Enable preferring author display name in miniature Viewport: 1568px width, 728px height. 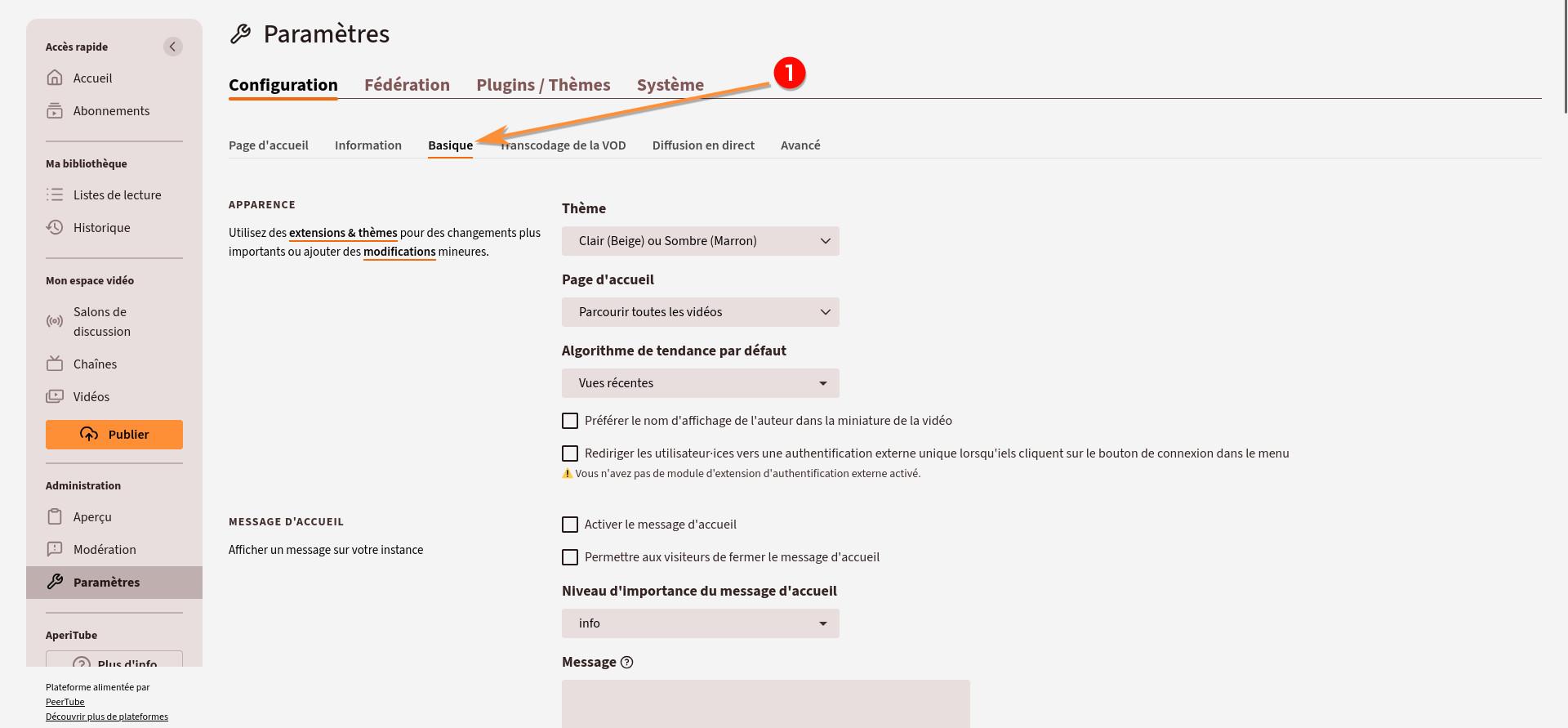[x=570, y=421]
